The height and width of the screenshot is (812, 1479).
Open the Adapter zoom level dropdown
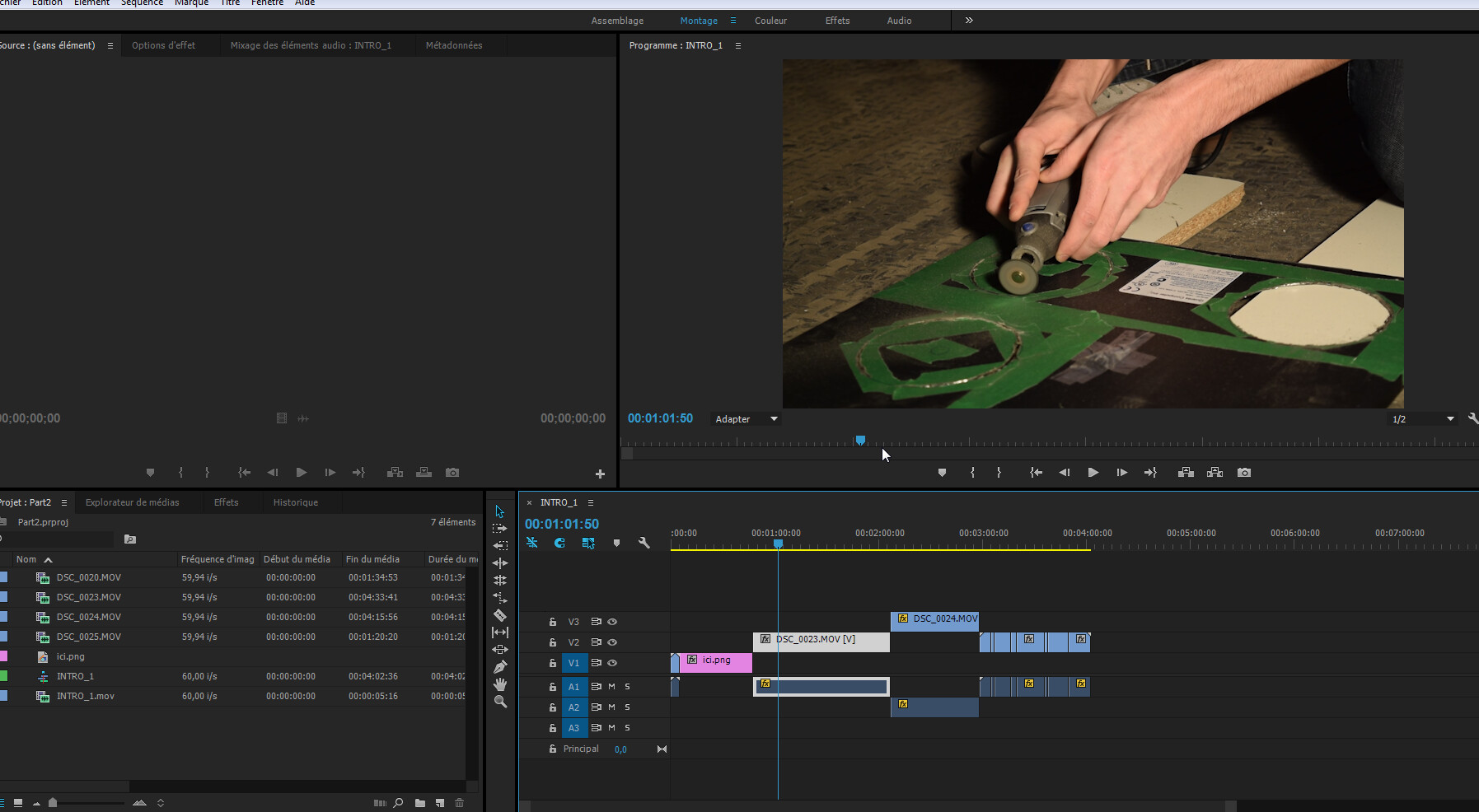(x=746, y=419)
